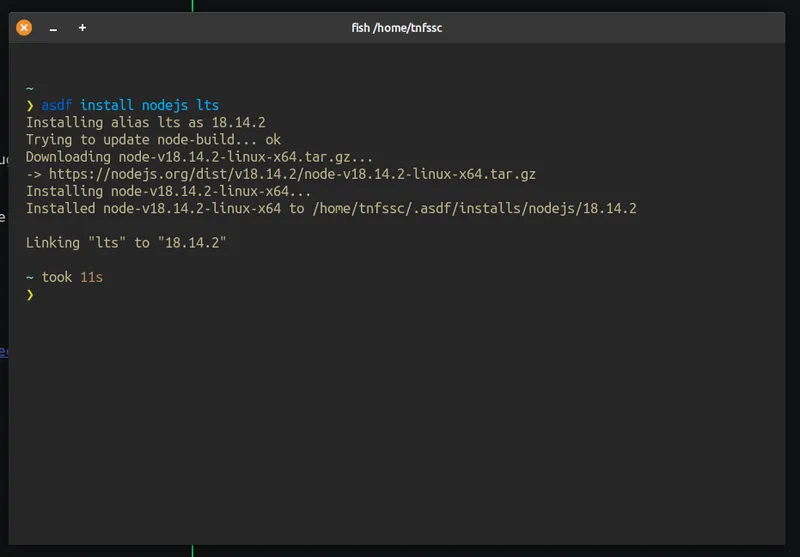Click the empty yellow prompt chevron at bottom
Screen dimensions: 800x557
tap(30, 295)
